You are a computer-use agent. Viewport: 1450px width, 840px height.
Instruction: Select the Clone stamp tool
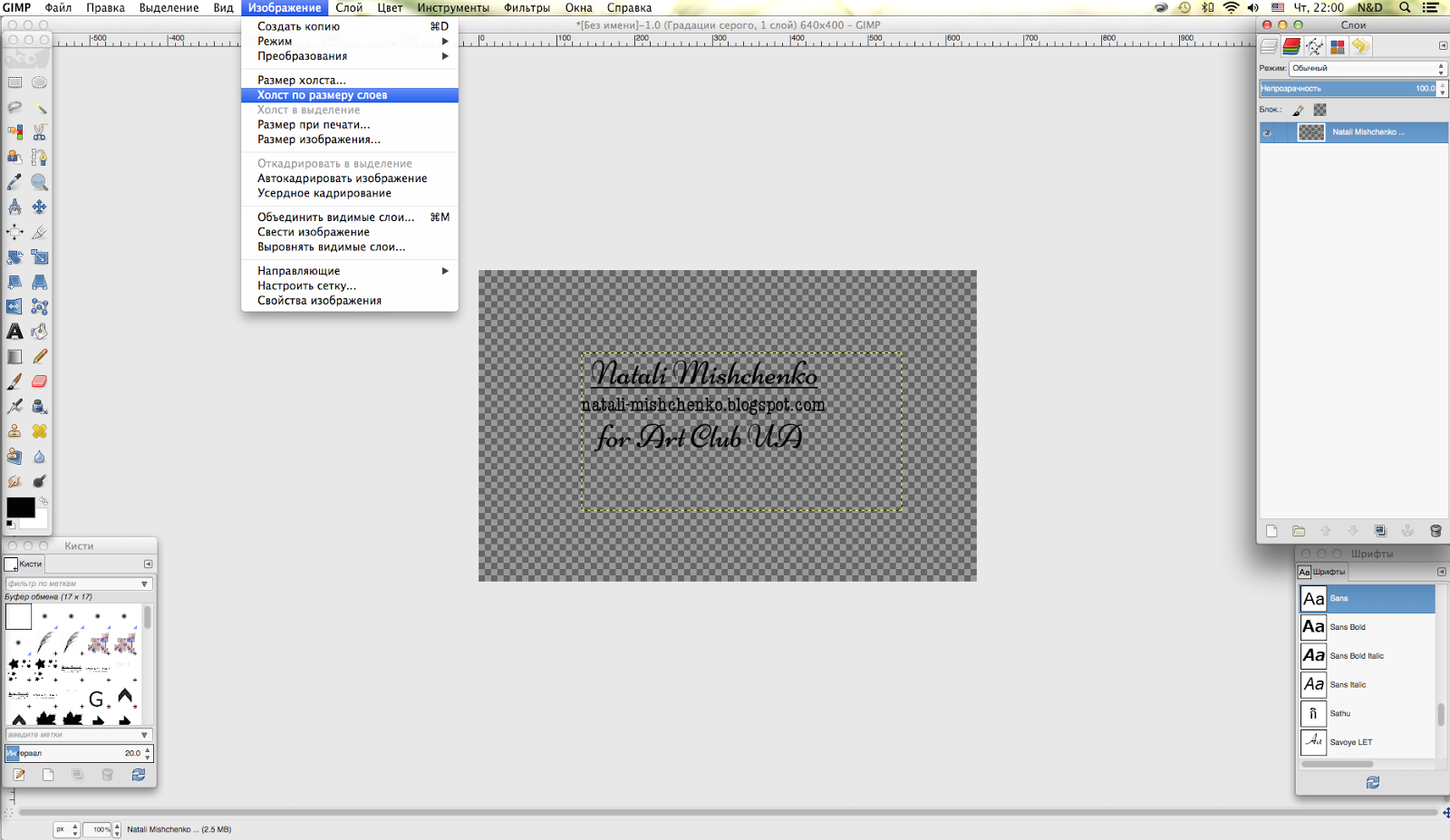click(x=15, y=431)
